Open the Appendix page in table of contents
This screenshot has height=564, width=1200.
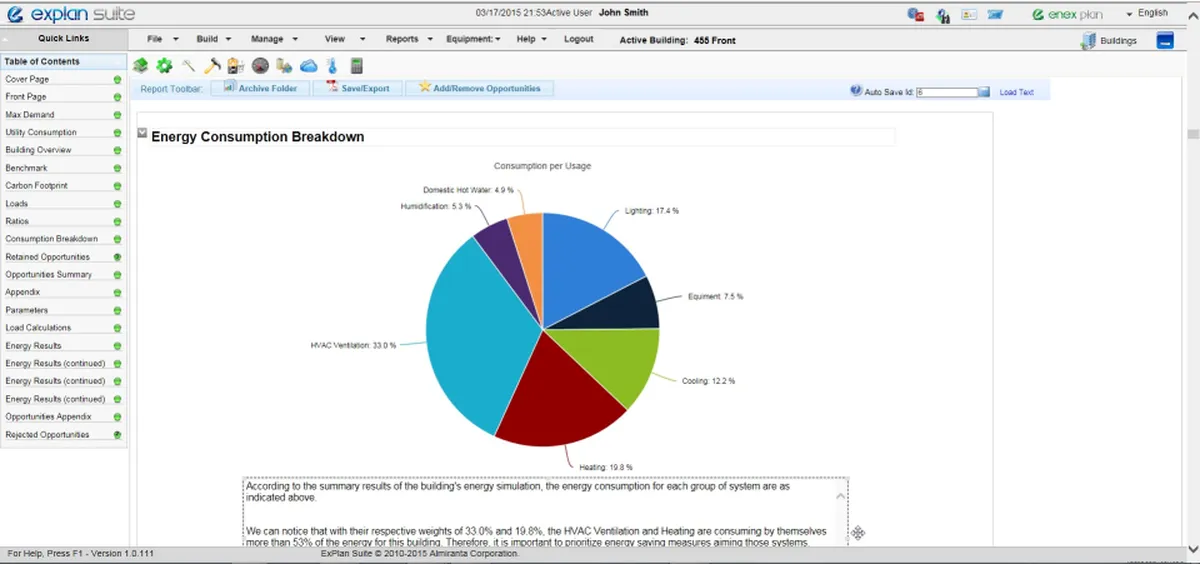click(x=23, y=292)
